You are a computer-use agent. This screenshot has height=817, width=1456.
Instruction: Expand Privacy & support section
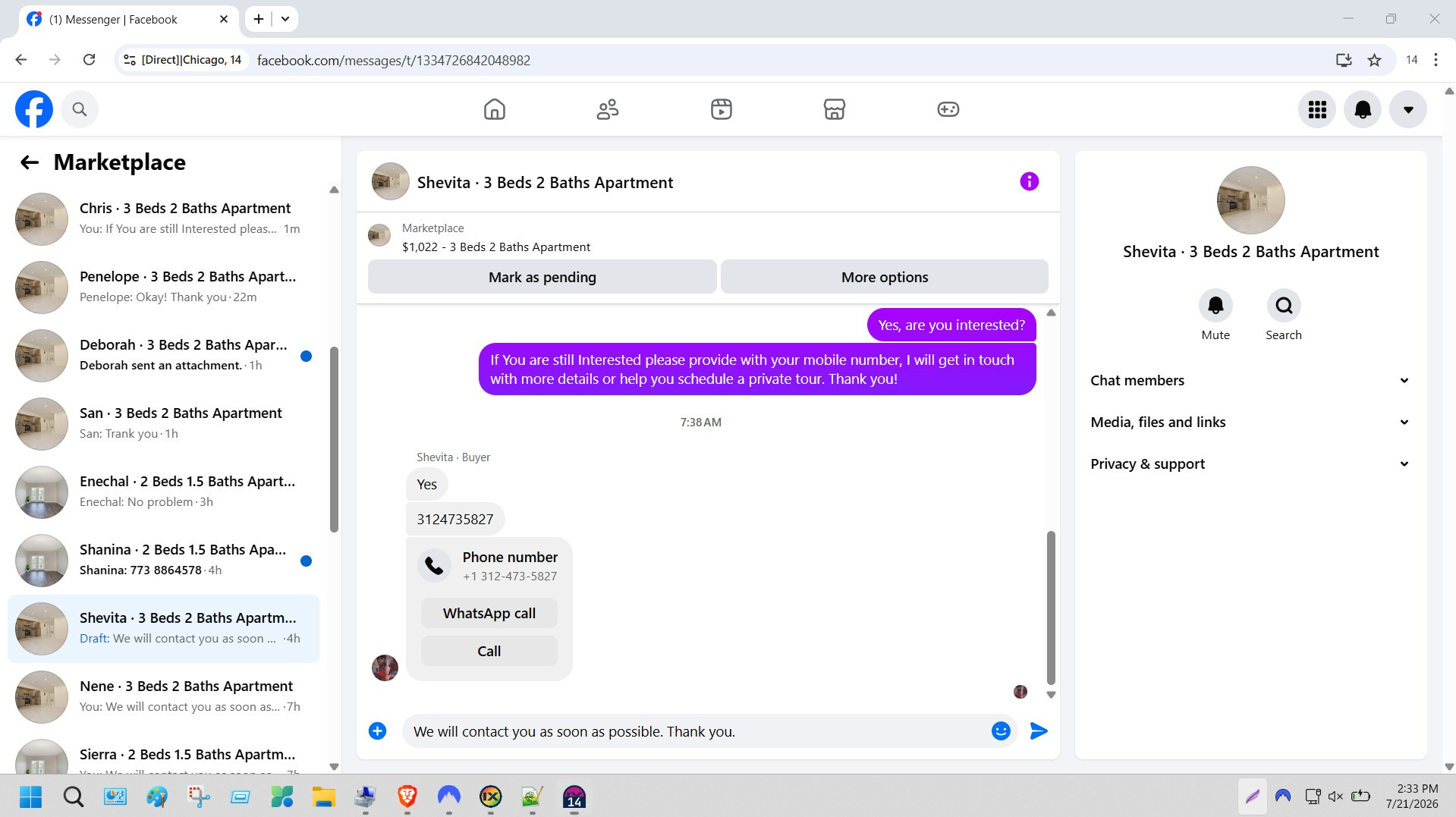tap(1250, 463)
